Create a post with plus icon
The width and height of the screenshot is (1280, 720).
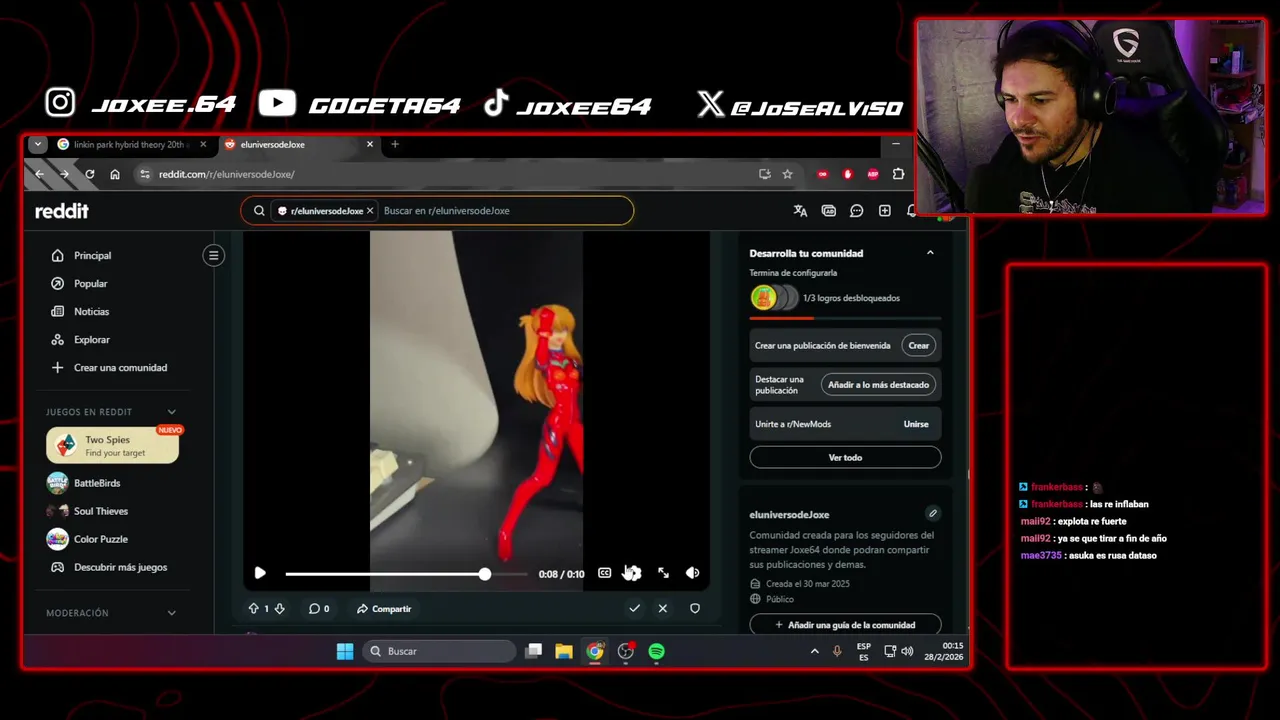click(x=884, y=211)
